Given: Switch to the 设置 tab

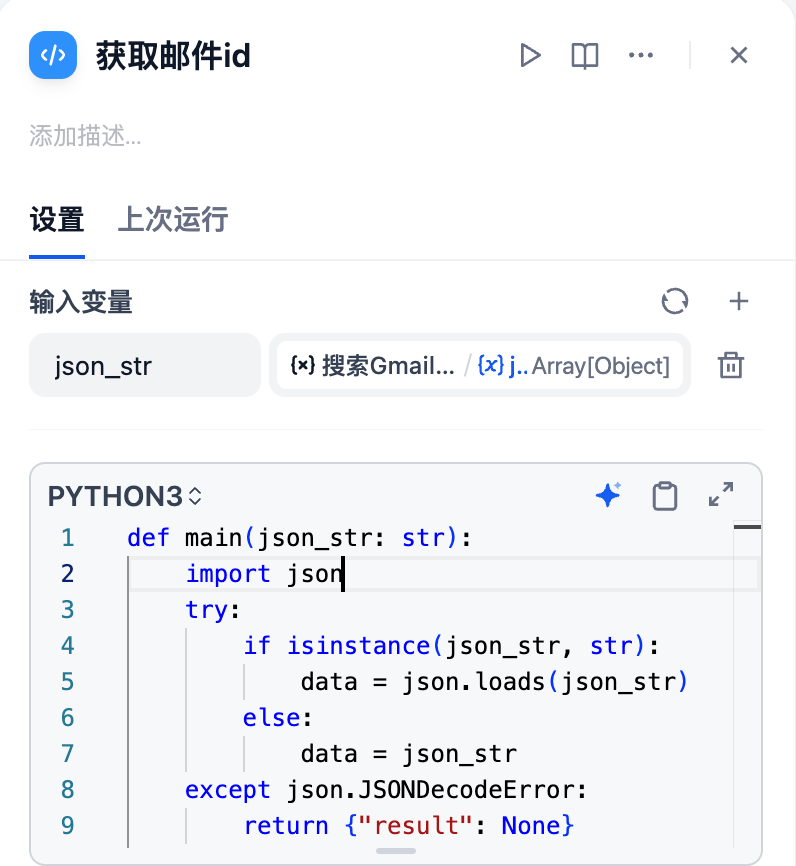Looking at the screenshot, I should click(x=57, y=219).
